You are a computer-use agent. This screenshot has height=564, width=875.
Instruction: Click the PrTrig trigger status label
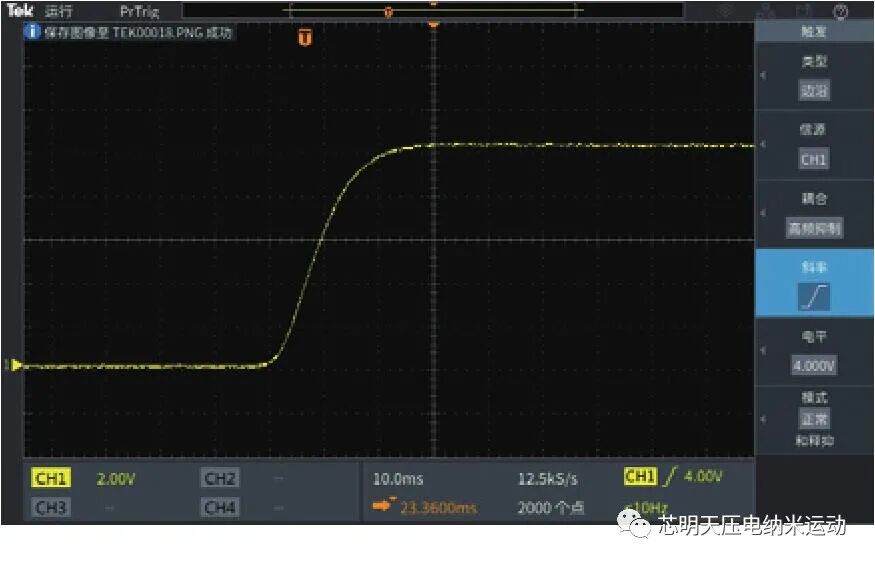[x=140, y=11]
